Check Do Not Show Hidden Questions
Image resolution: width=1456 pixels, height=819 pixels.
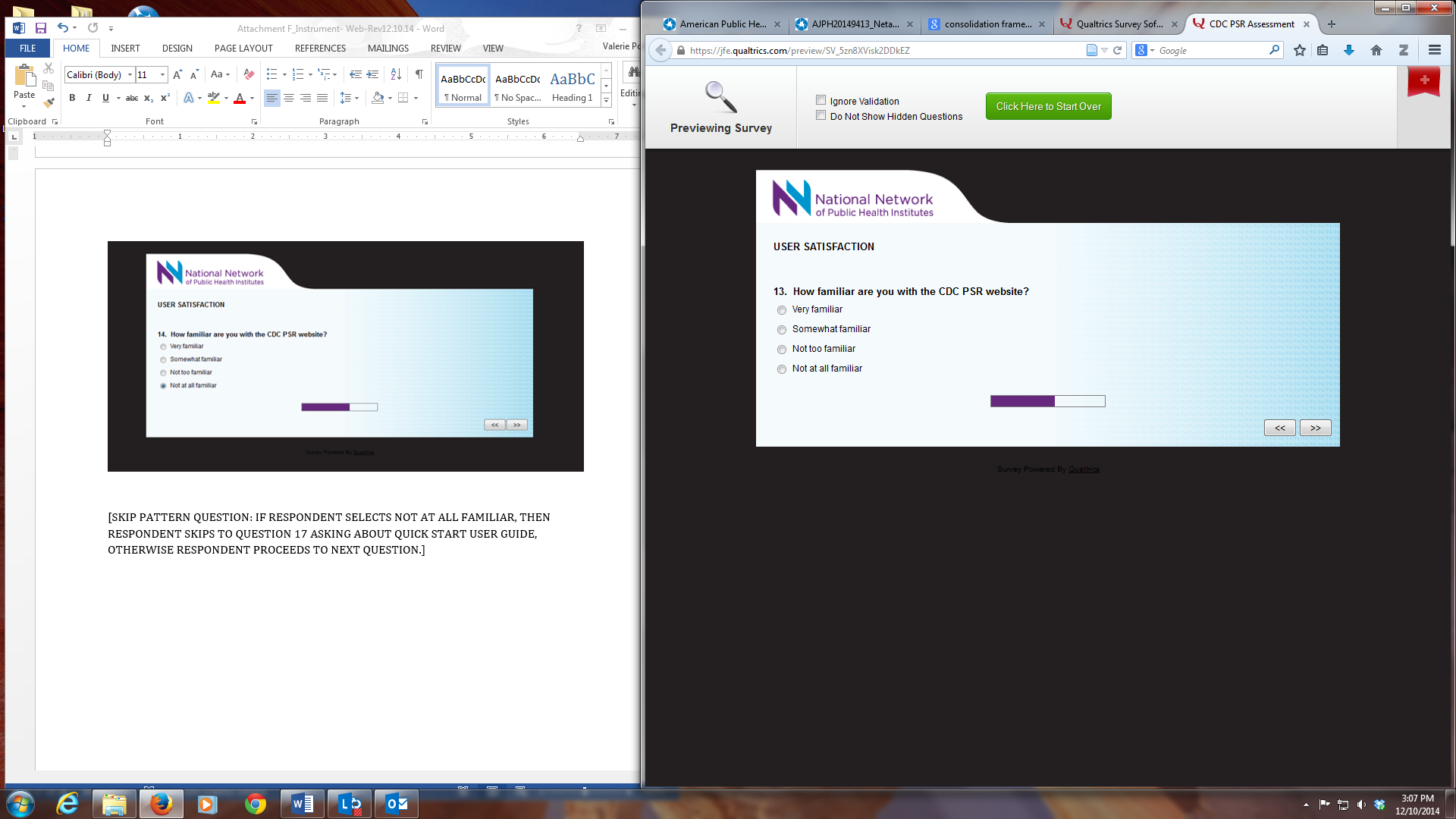click(x=821, y=115)
